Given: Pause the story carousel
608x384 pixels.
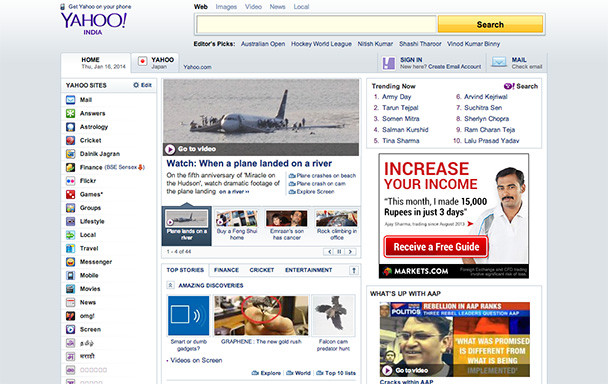Looking at the screenshot, I should click(339, 252).
